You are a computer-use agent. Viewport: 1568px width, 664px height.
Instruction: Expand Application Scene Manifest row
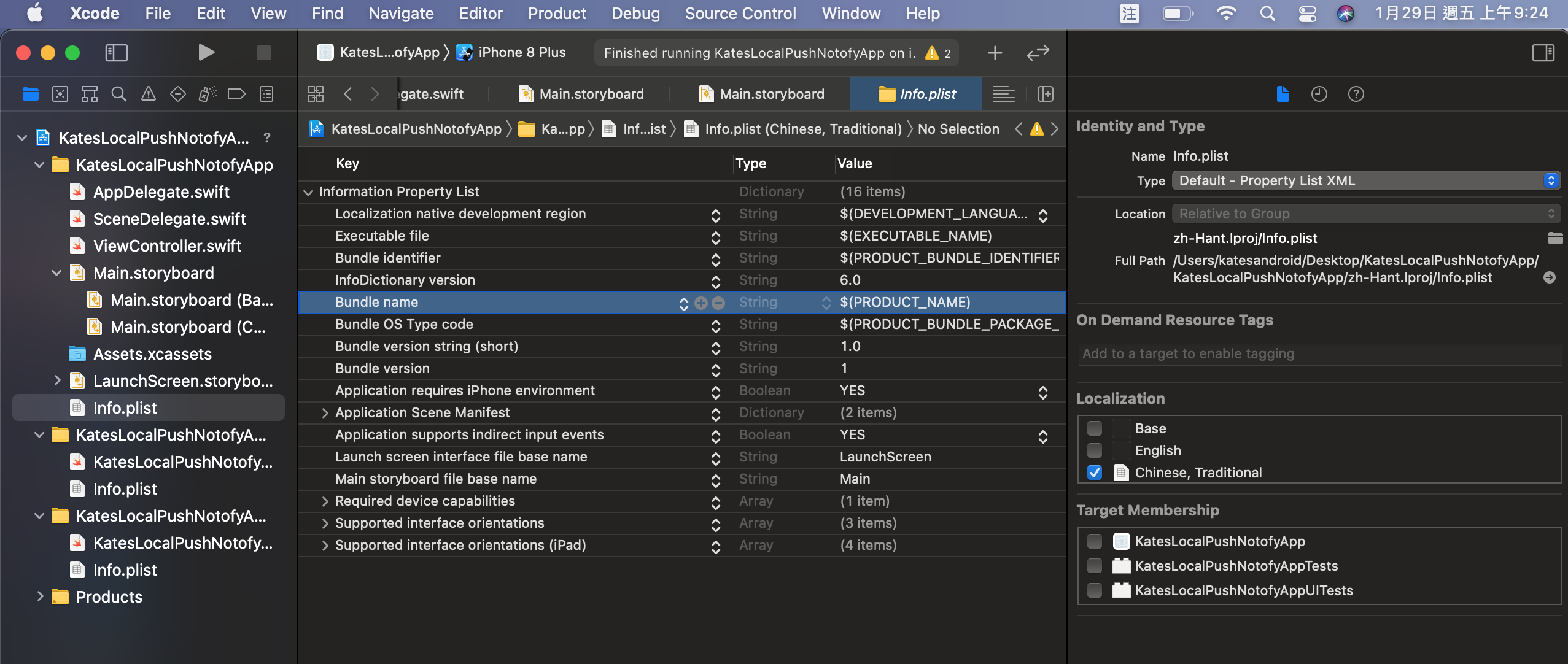325,413
